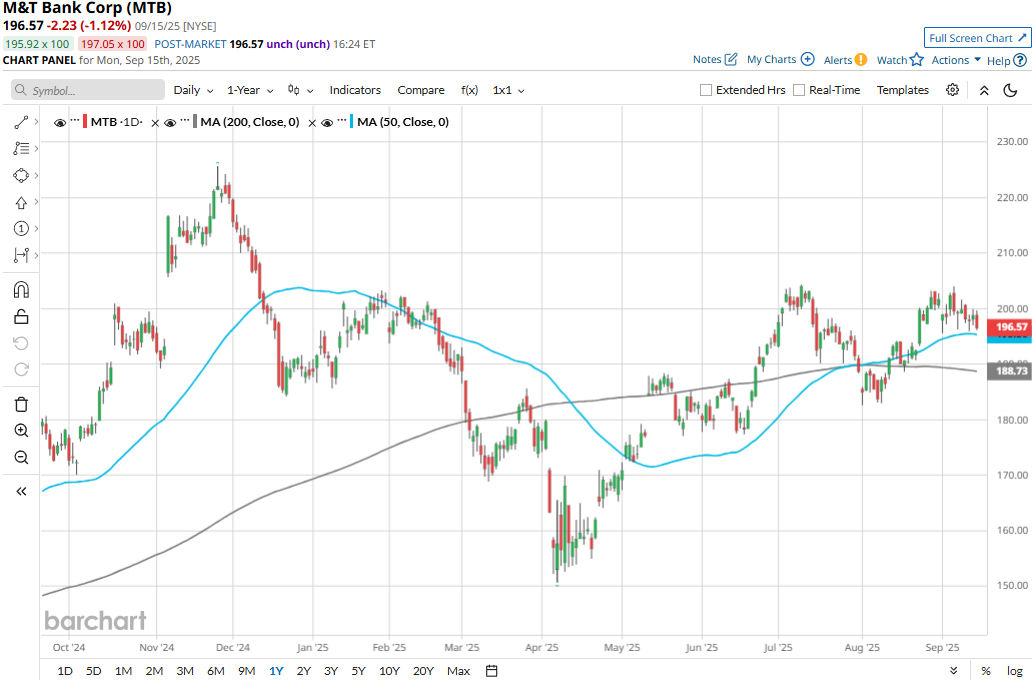Expand shapes tool options chevron
Screen dimensions: 1035x680
tap(36, 175)
